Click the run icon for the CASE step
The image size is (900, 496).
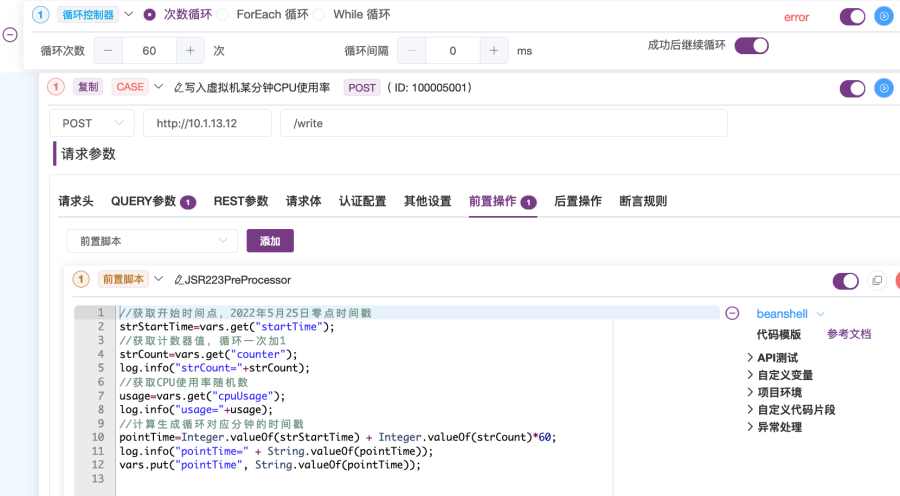tap(884, 88)
